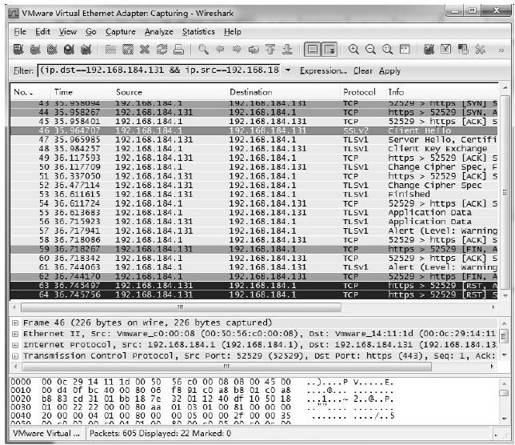Expand the Internet Protocol detail row
This screenshot has height=445, width=515.
pos(15,345)
